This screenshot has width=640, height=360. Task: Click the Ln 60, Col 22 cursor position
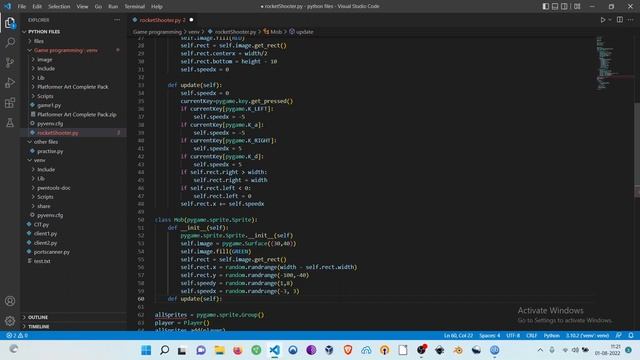pos(458,335)
